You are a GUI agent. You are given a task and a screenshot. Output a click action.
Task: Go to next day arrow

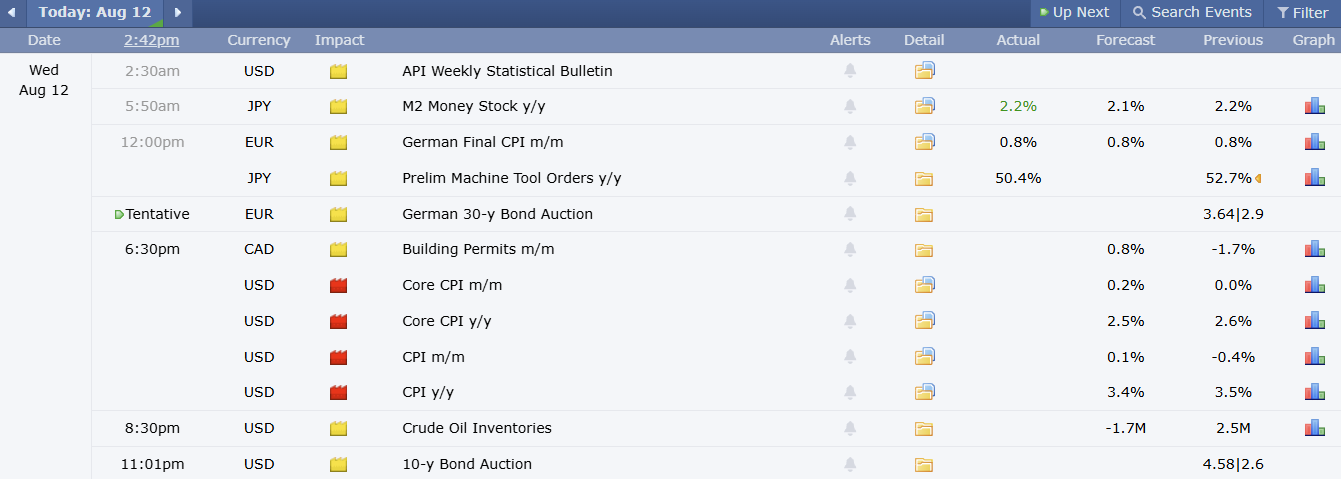coord(178,13)
